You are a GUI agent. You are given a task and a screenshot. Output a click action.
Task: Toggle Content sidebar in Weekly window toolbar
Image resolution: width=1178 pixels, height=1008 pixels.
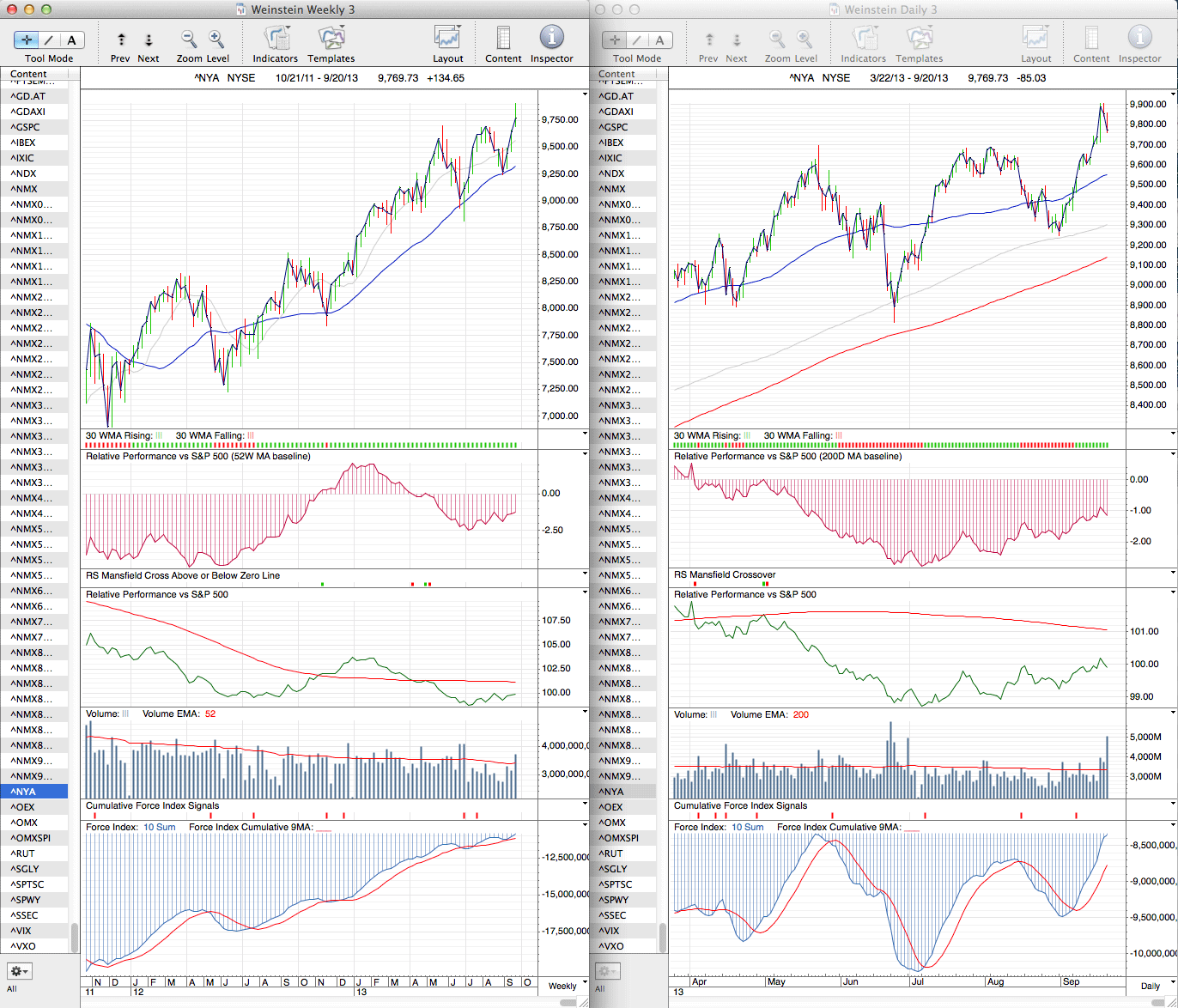pos(503,39)
